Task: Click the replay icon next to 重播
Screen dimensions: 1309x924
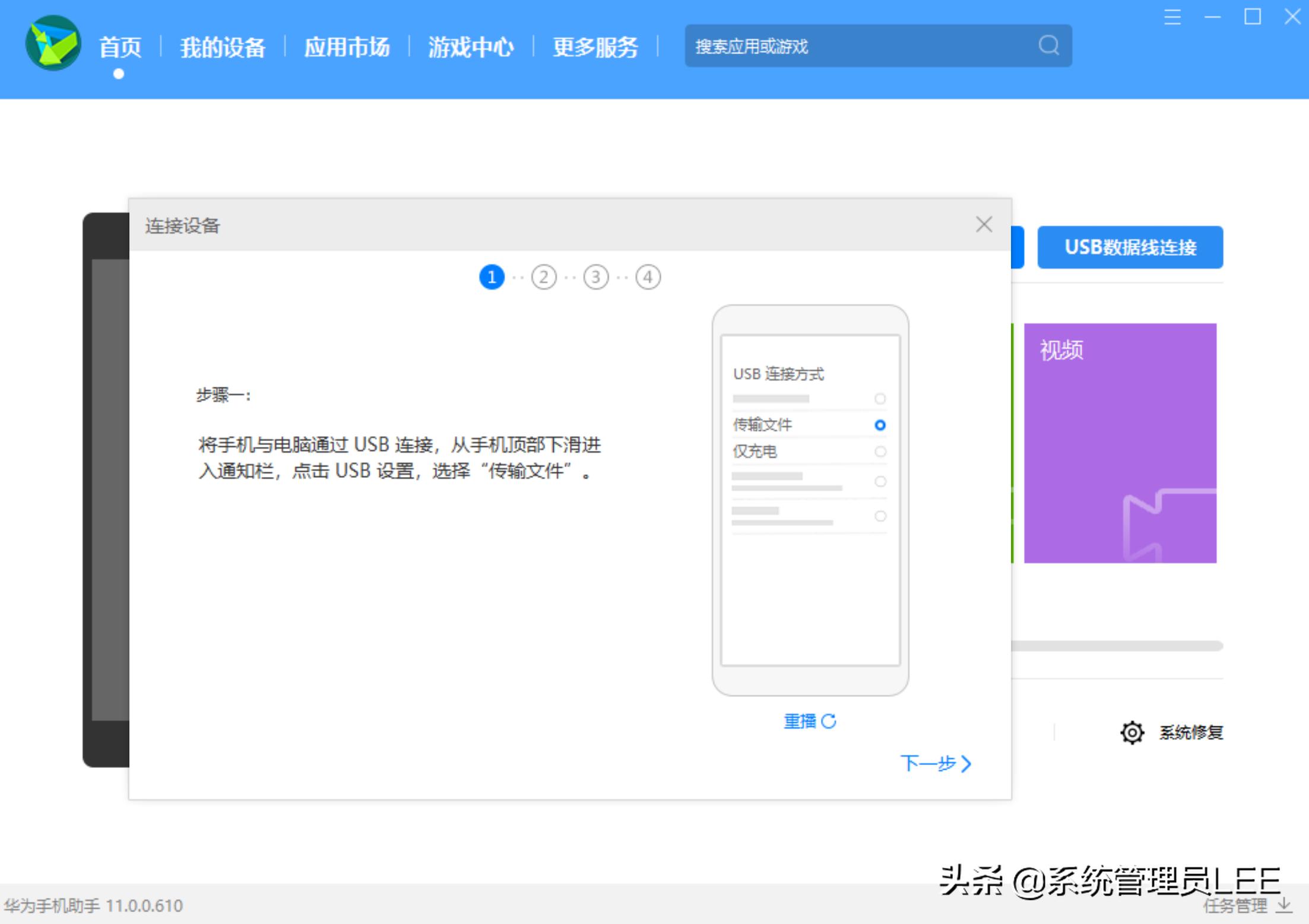Action: [829, 720]
